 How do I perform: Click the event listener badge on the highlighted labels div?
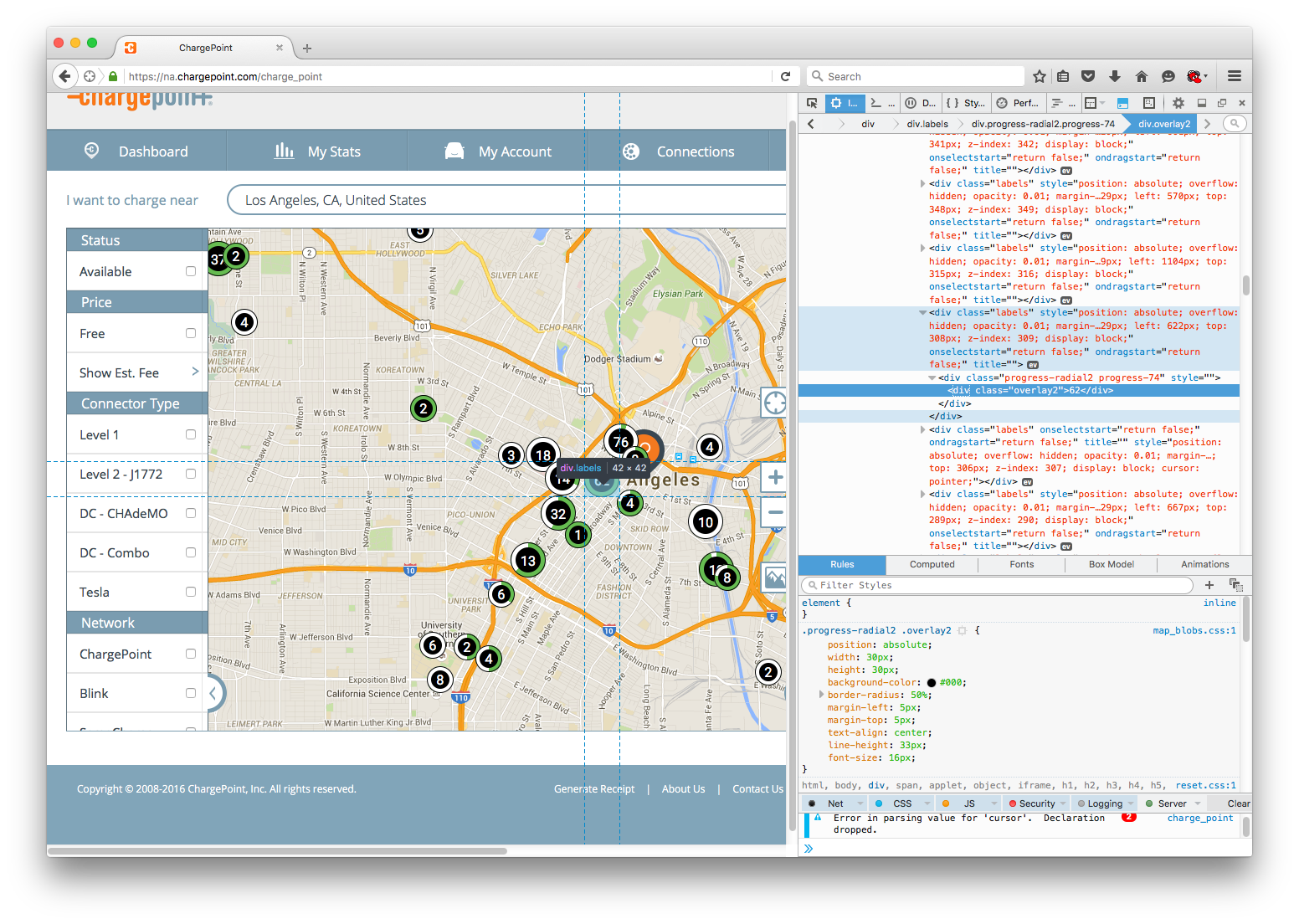point(1033,365)
